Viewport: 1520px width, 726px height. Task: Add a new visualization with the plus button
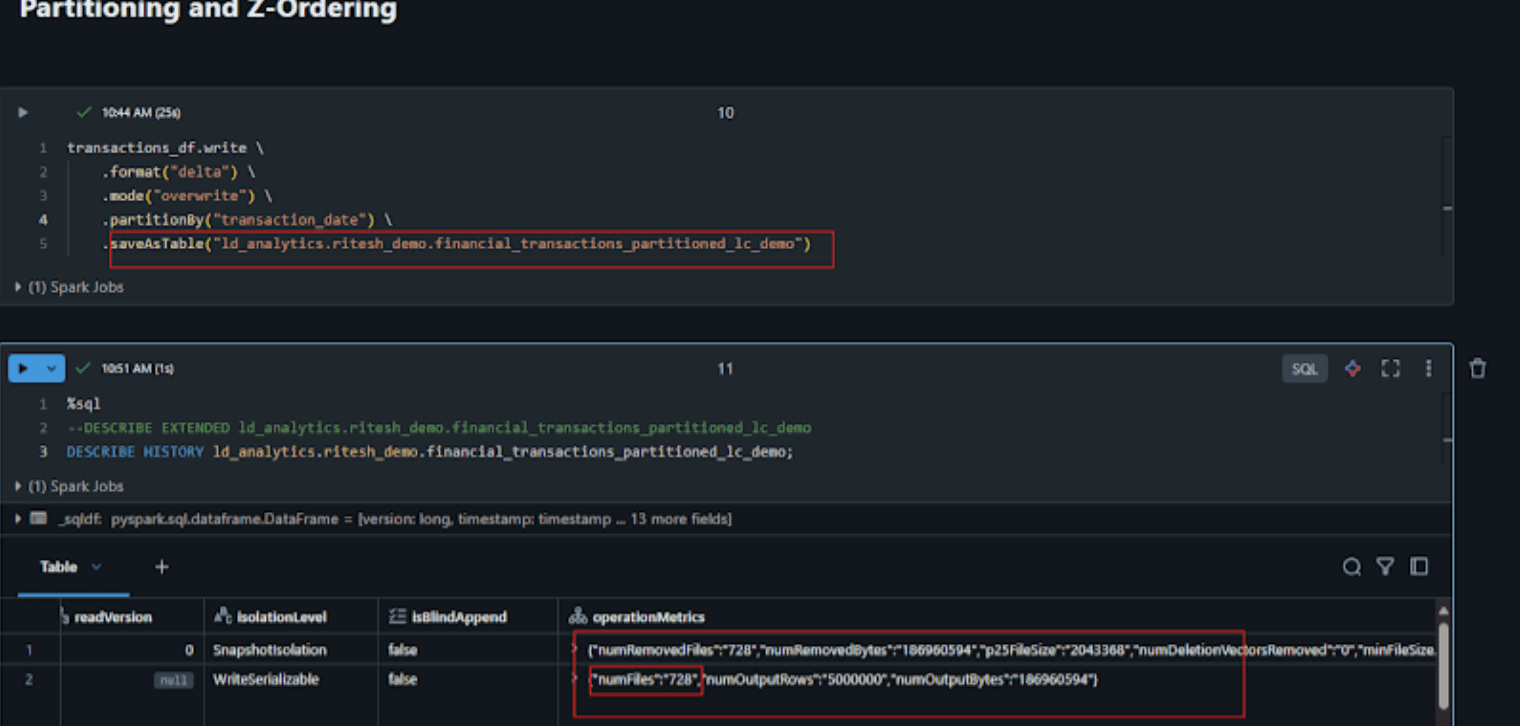click(161, 567)
